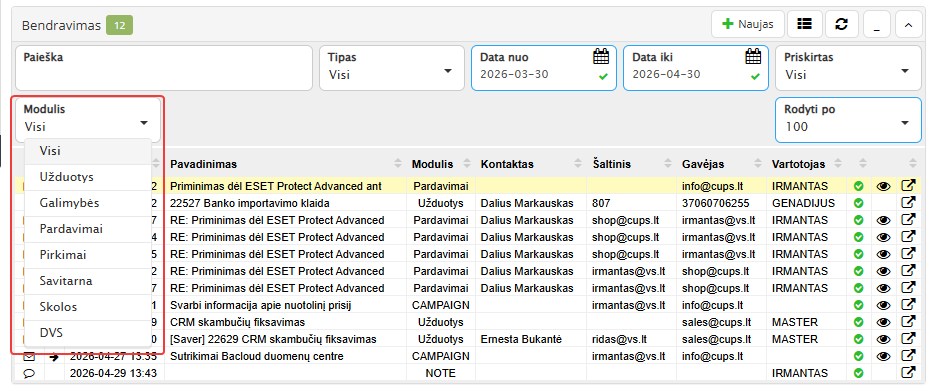Minimize the Bendravimas panel with underscore button
Image resolution: width=934 pixels, height=391 pixels.
[x=877, y=24]
